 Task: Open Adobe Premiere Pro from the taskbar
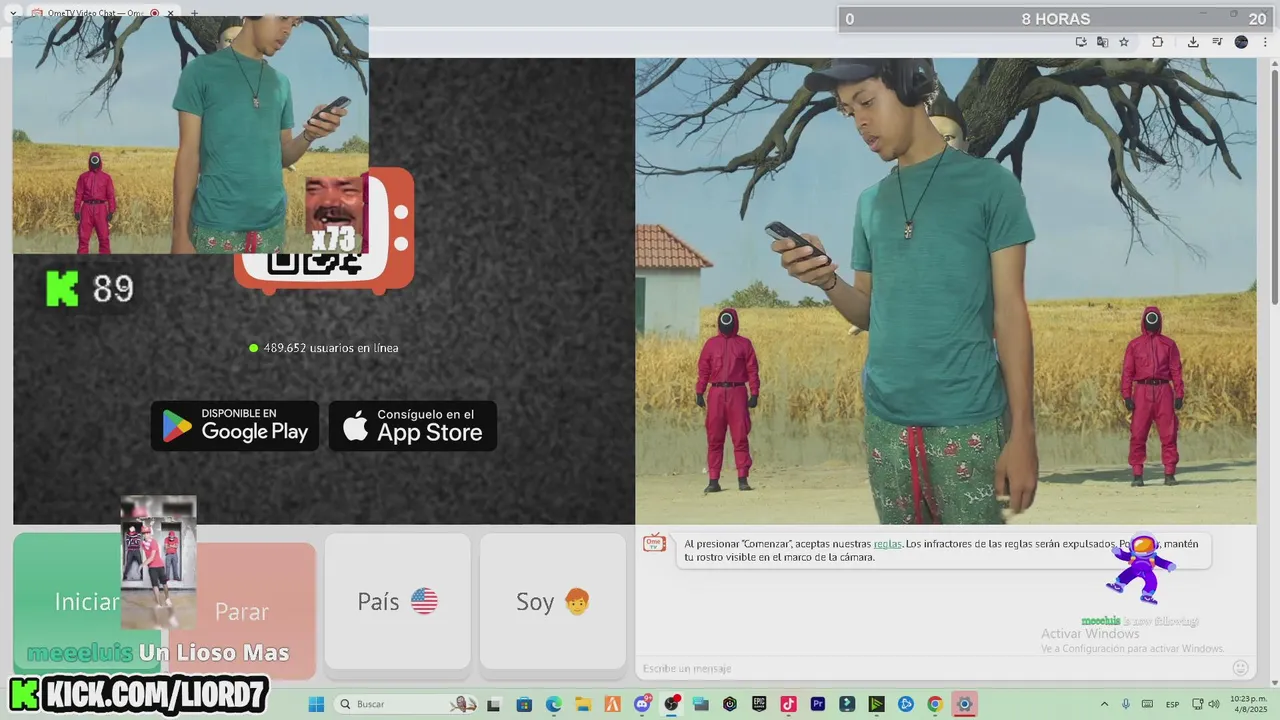[818, 704]
